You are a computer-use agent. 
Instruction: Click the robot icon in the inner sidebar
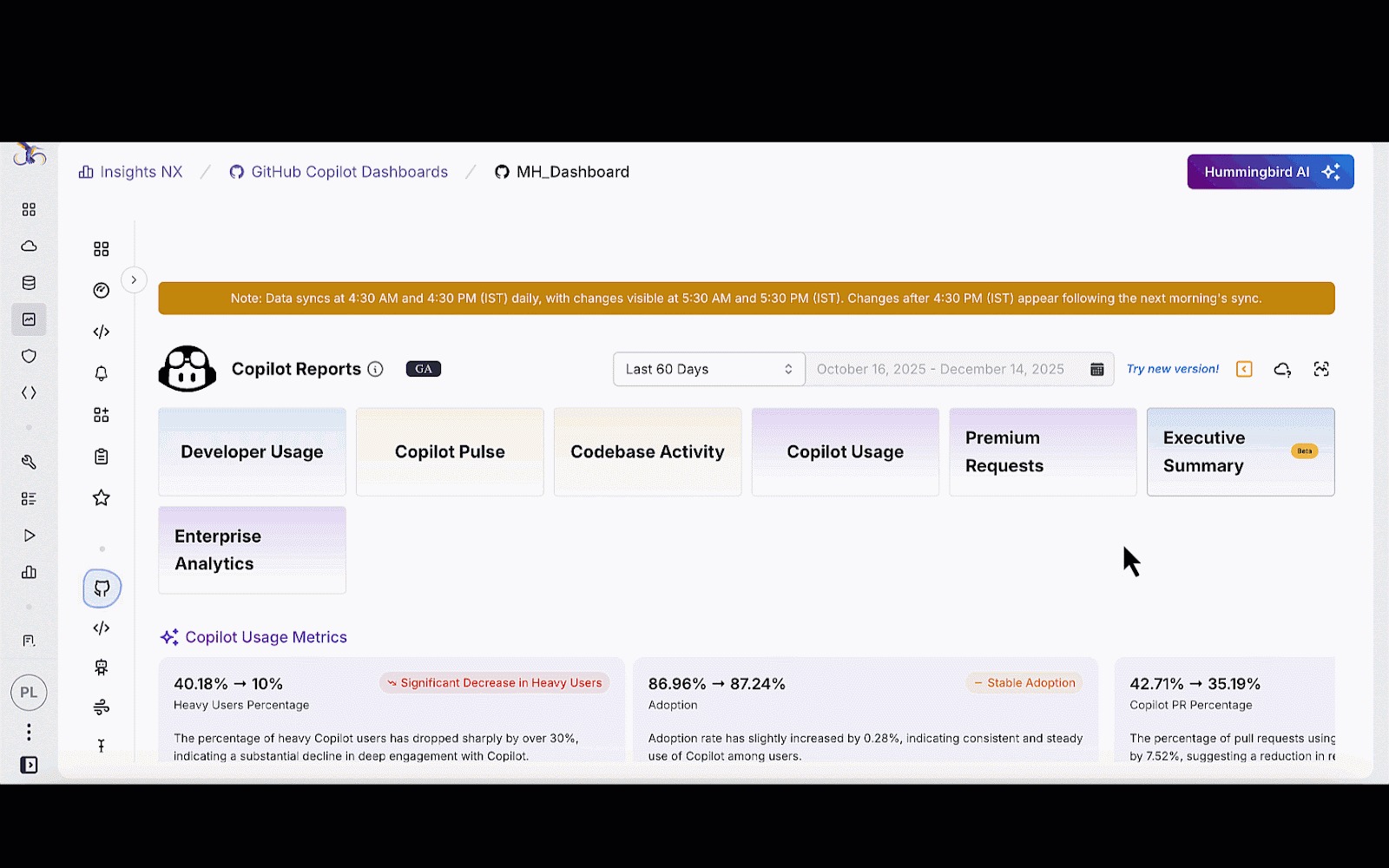102,667
